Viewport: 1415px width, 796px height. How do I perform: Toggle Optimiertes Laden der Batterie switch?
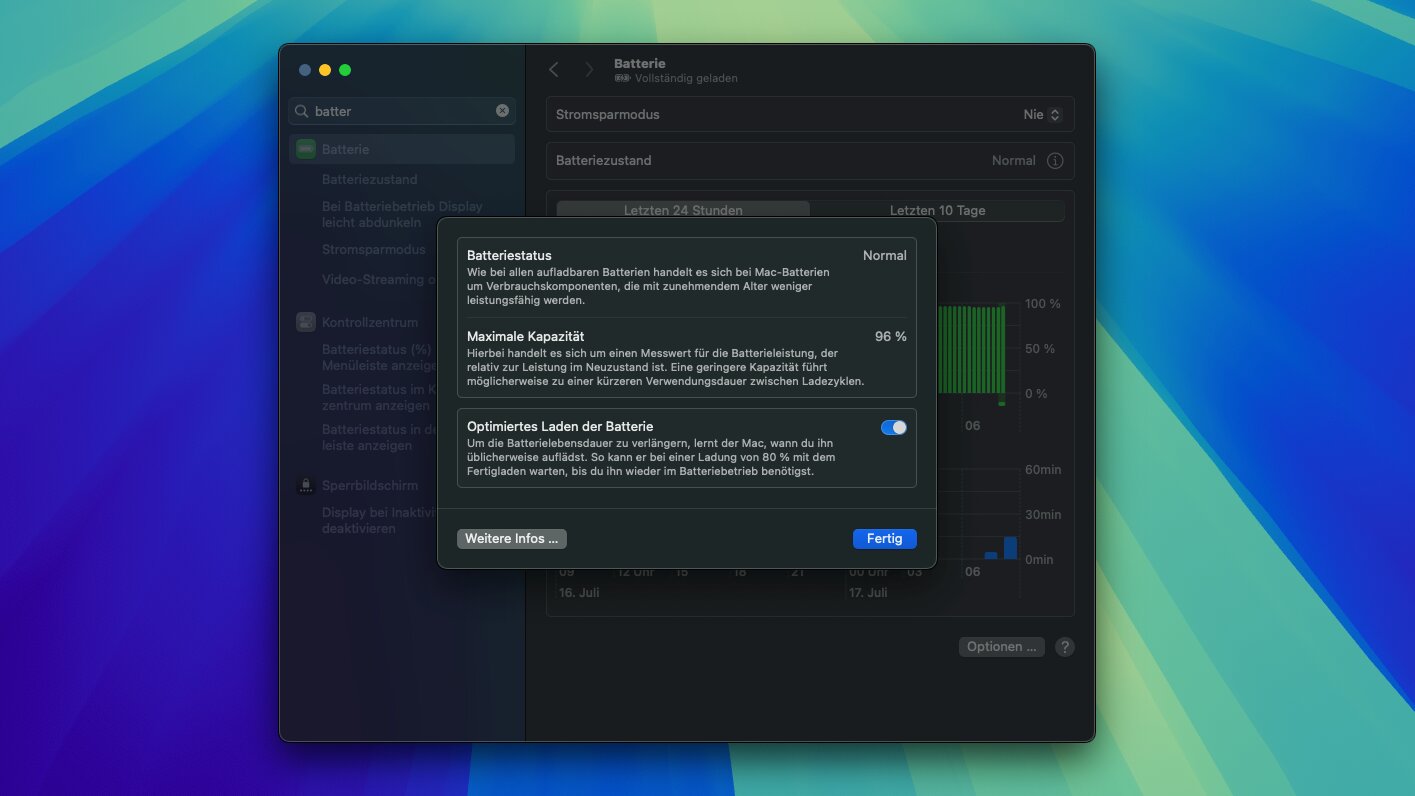[893, 427]
